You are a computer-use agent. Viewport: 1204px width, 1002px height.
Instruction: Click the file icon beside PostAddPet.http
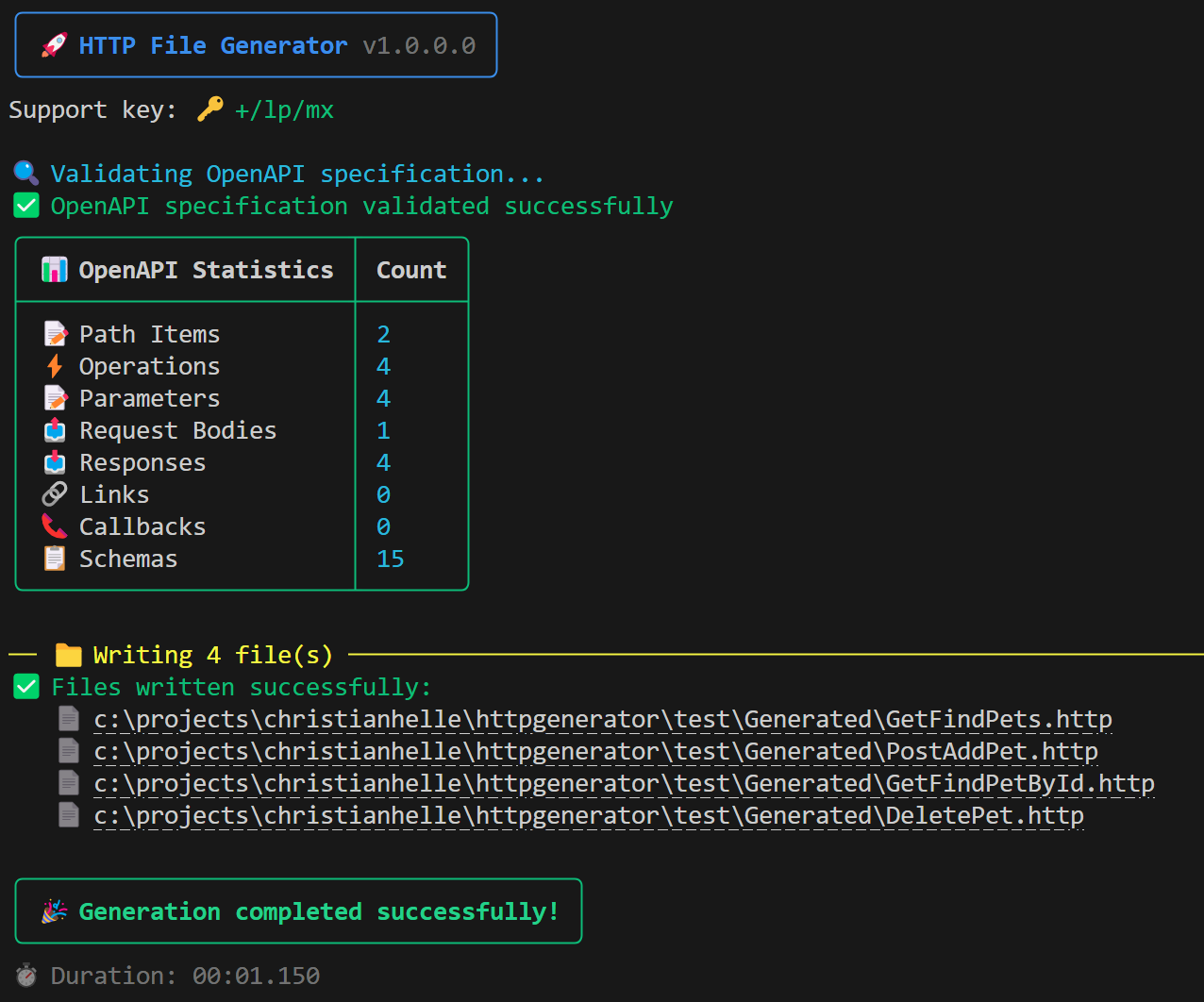pyautogui.click(x=69, y=751)
